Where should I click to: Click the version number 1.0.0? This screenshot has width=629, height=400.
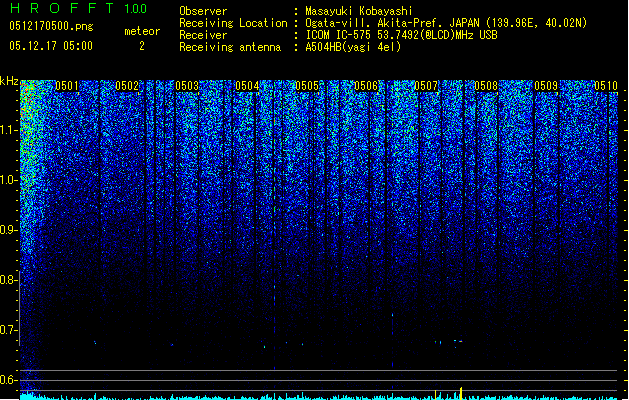(x=136, y=9)
